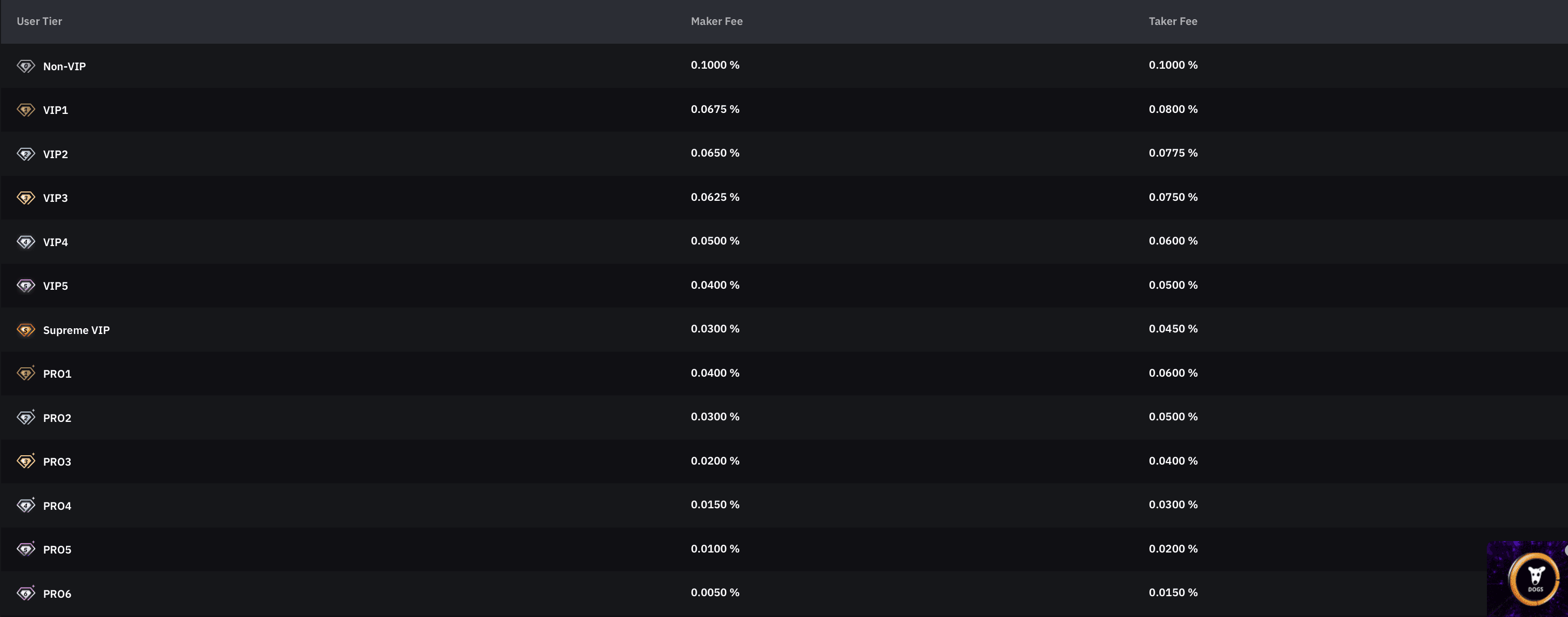Click the Non-VIP tier badge icon
This screenshot has width=1568, height=617.
25,66
